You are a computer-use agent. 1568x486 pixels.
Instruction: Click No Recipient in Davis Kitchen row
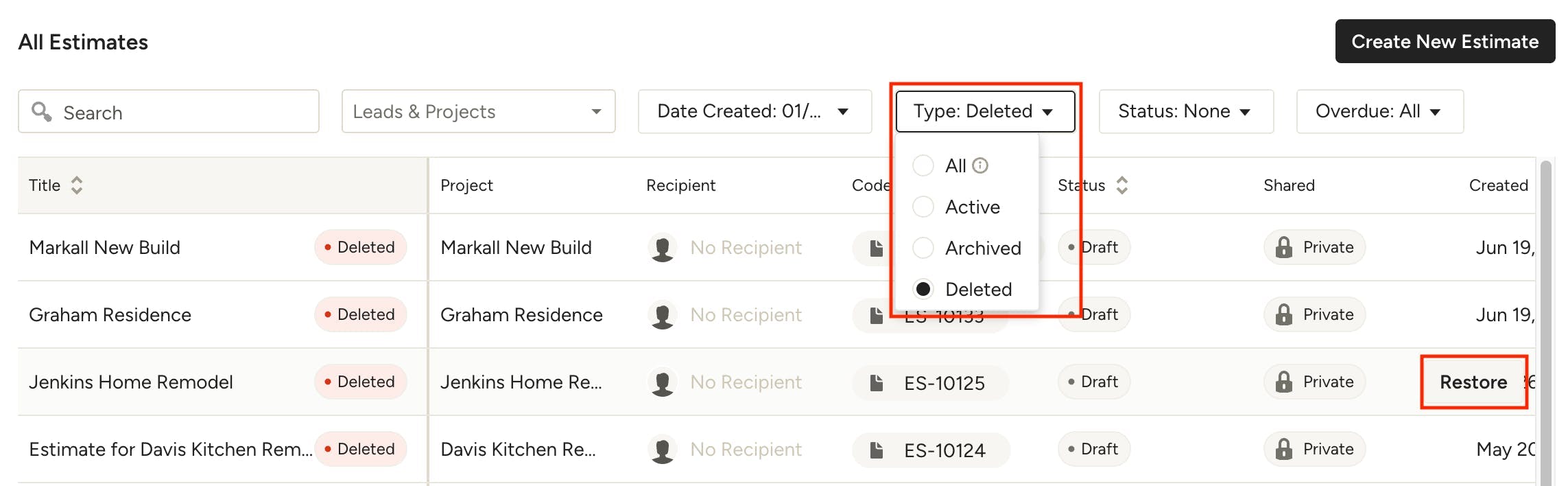point(746,450)
